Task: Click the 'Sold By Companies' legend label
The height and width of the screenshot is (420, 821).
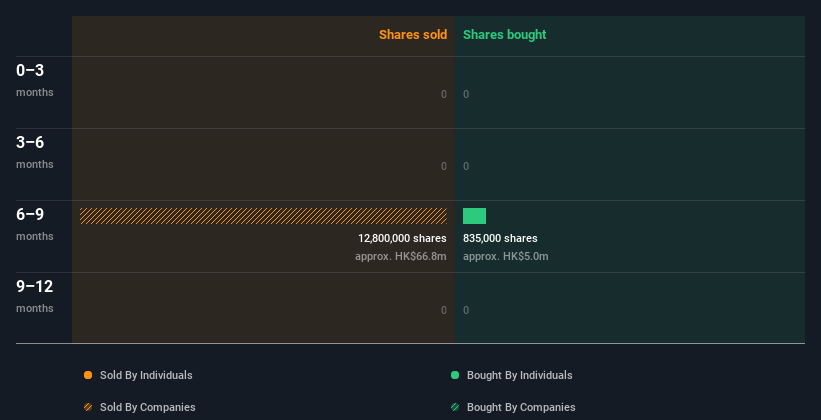Action: pyautogui.click(x=148, y=407)
